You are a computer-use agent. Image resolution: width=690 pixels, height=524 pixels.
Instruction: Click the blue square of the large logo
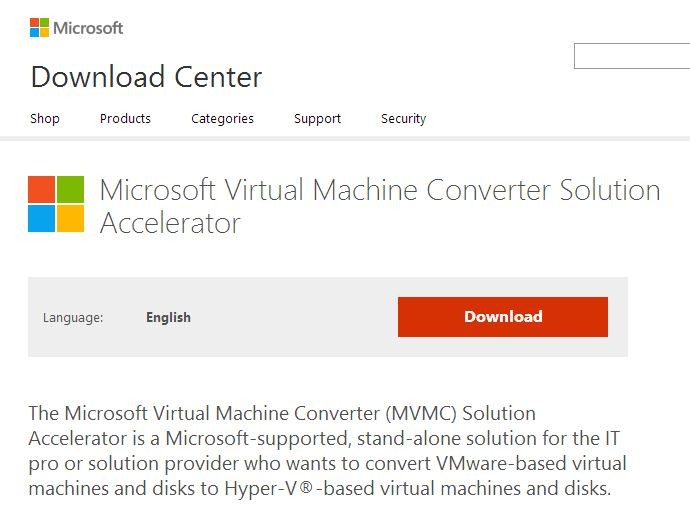click(41, 219)
